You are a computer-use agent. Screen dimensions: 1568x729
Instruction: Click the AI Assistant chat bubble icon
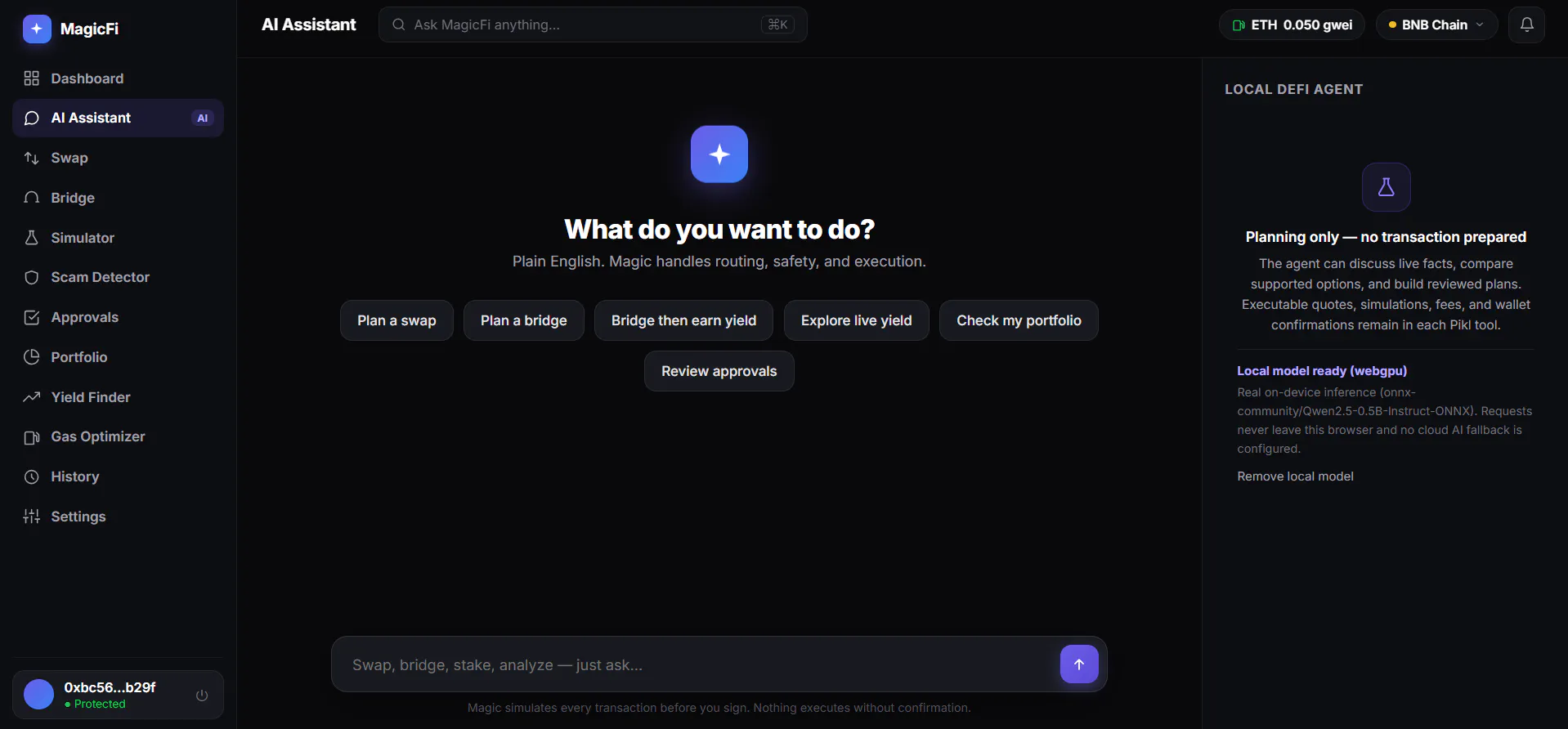(32, 119)
